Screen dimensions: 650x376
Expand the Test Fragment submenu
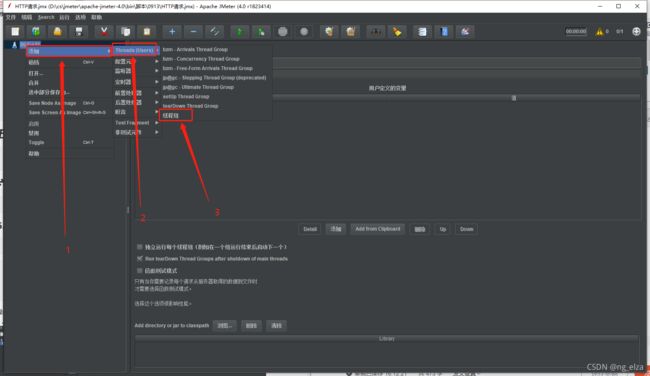point(136,123)
